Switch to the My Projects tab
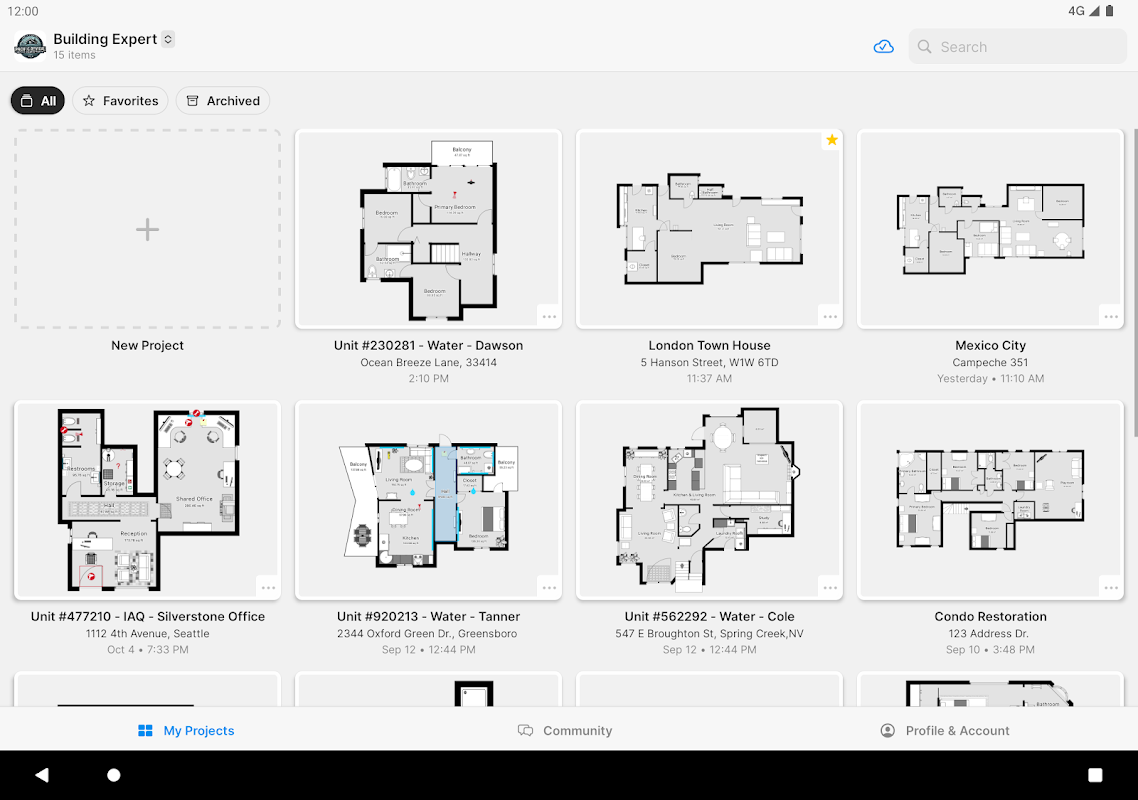1138x800 pixels. (x=187, y=730)
